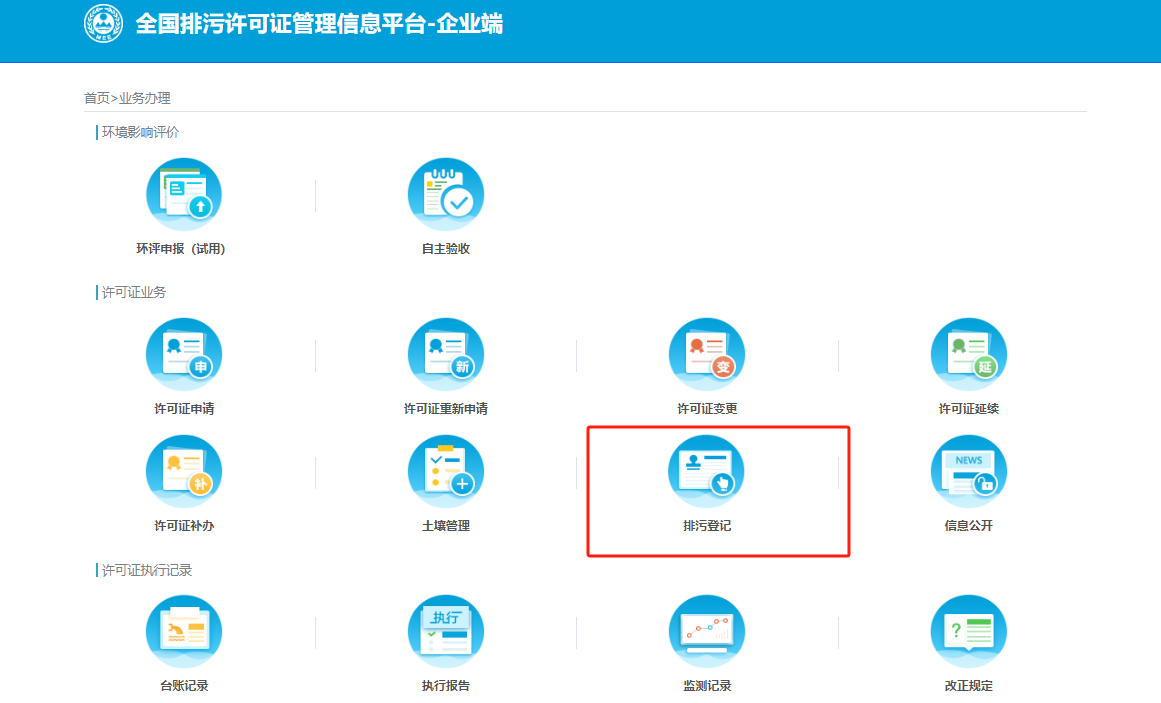Click the MEE logo in header
Image resolution: width=1161 pixels, height=703 pixels.
[103, 24]
